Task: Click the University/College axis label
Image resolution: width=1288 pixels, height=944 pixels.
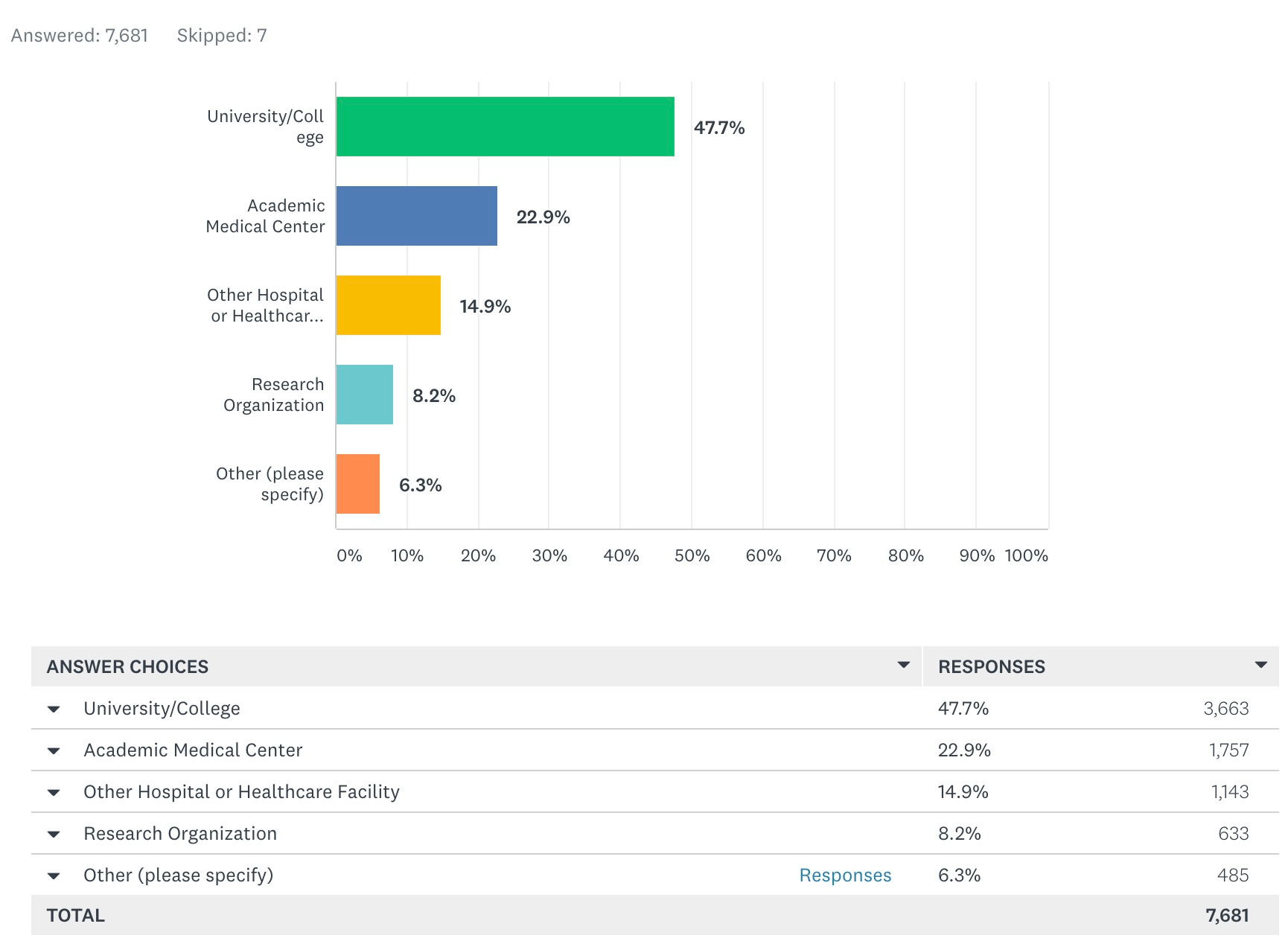Action: pos(265,127)
